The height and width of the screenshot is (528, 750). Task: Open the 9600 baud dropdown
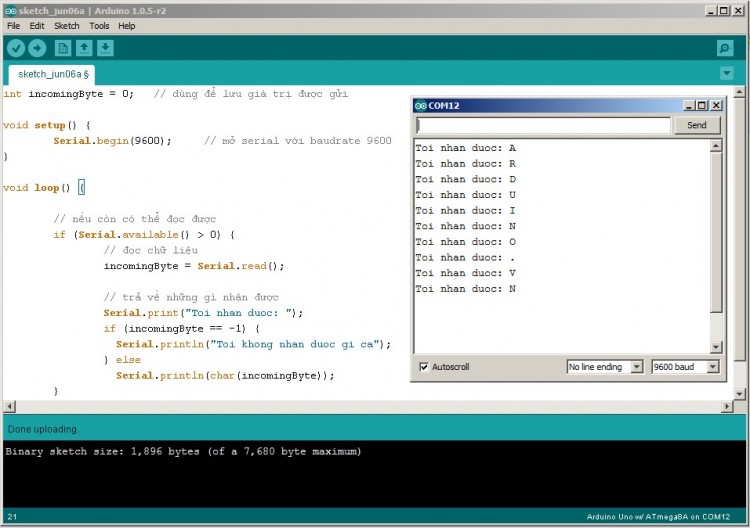685,367
